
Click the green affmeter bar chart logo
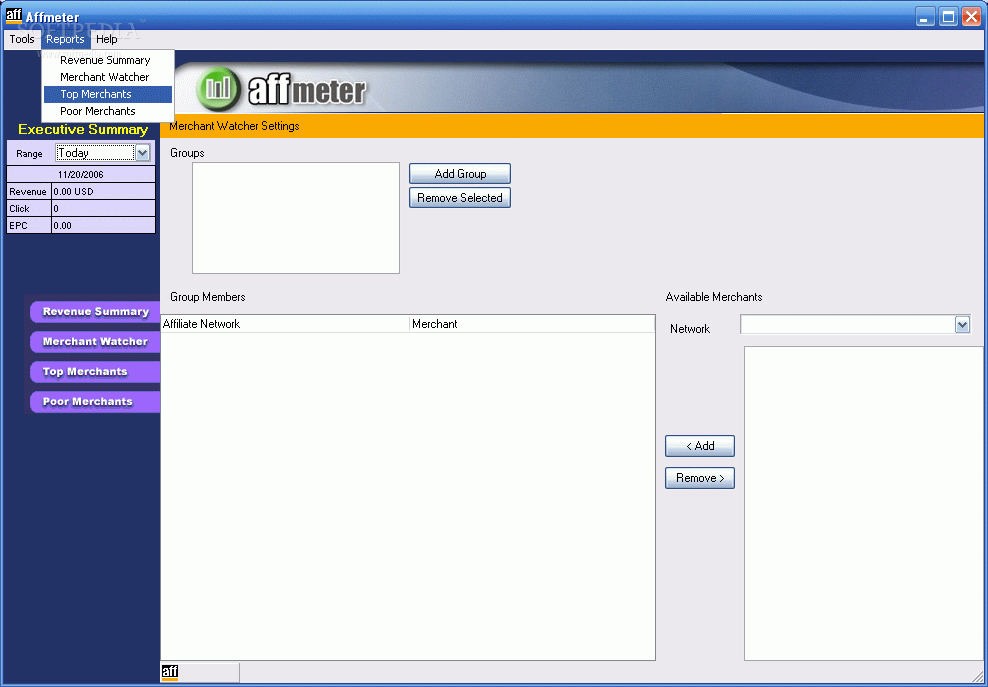coord(218,89)
